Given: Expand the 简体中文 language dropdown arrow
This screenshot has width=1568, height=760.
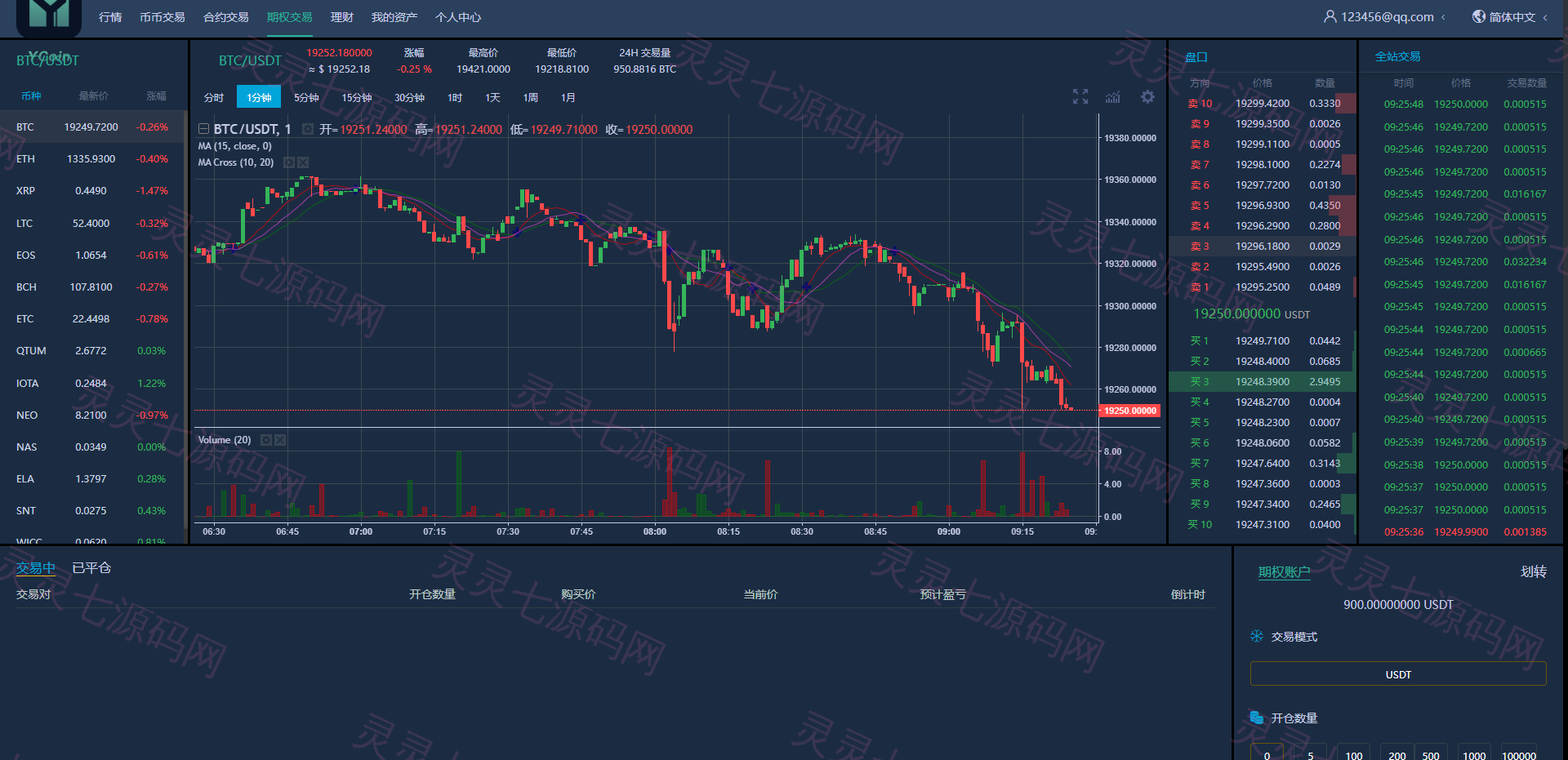Looking at the screenshot, I should (x=1545, y=17).
